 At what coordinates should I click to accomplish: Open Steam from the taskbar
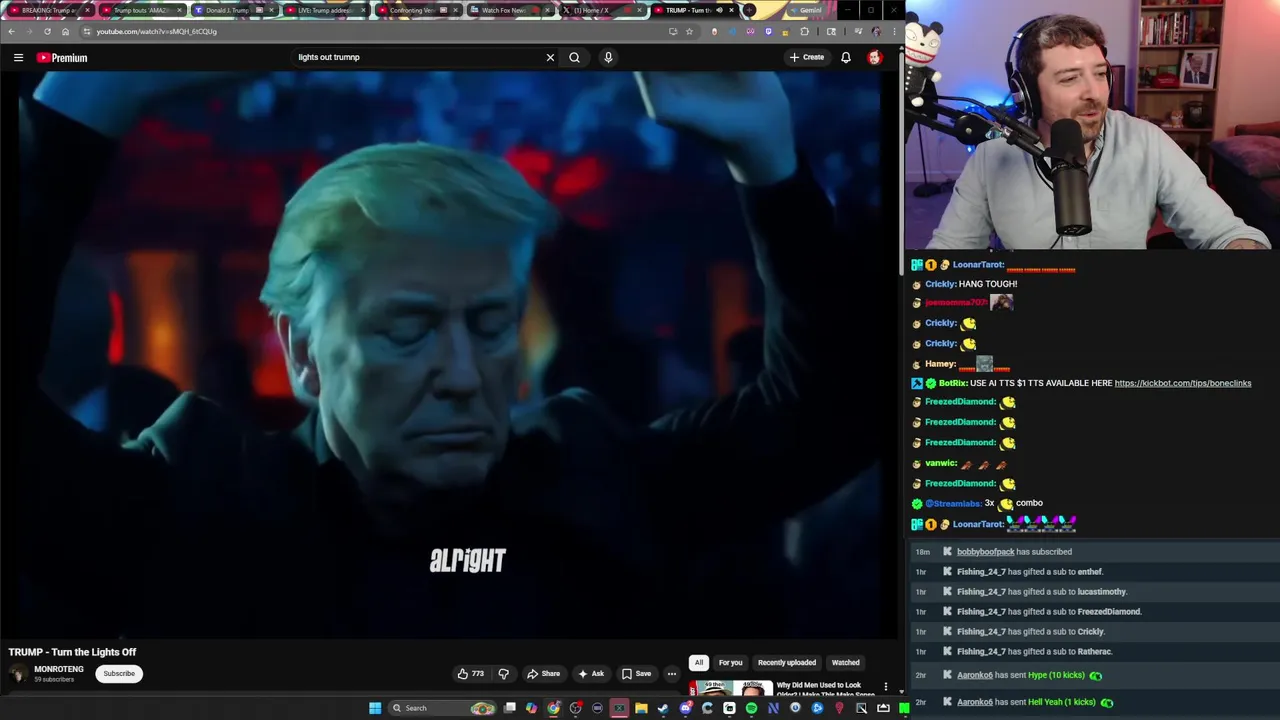tap(662, 708)
